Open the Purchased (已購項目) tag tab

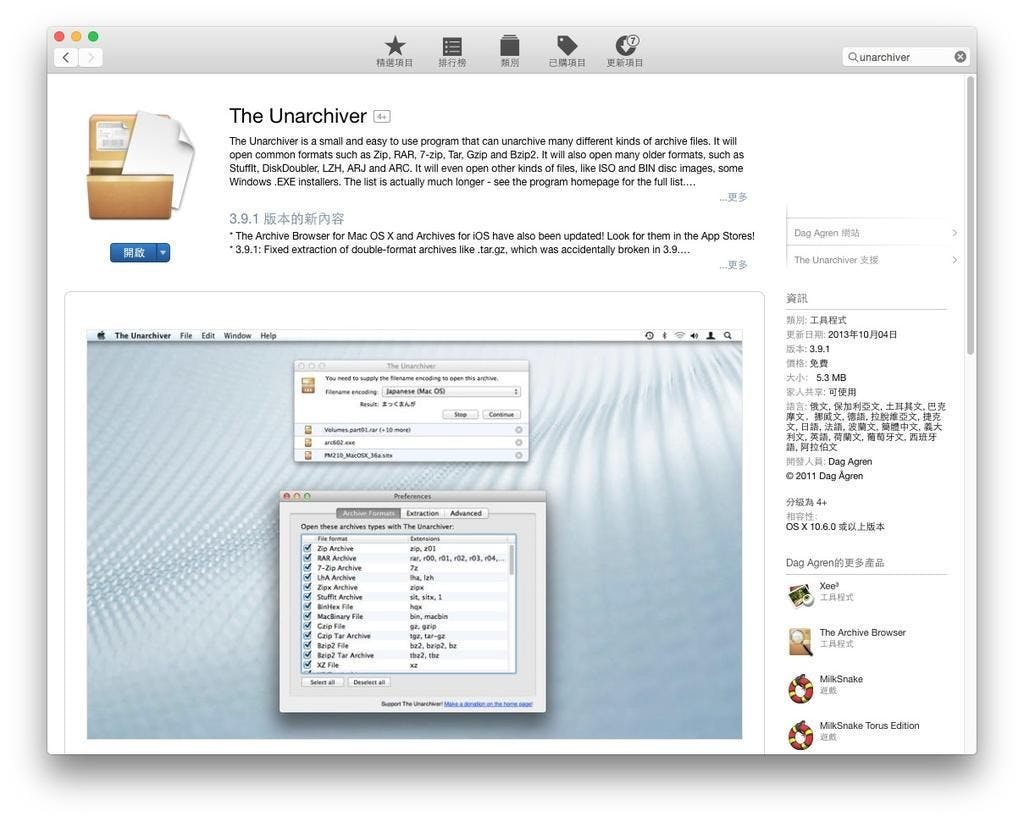[x=567, y=51]
